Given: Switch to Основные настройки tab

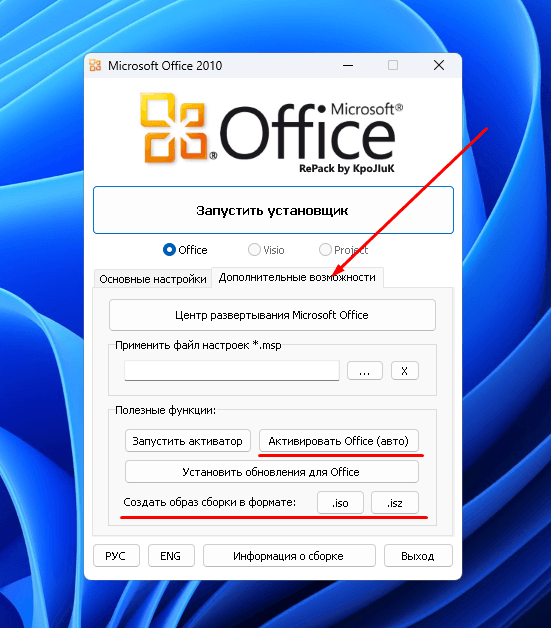Looking at the screenshot, I should point(153,279).
